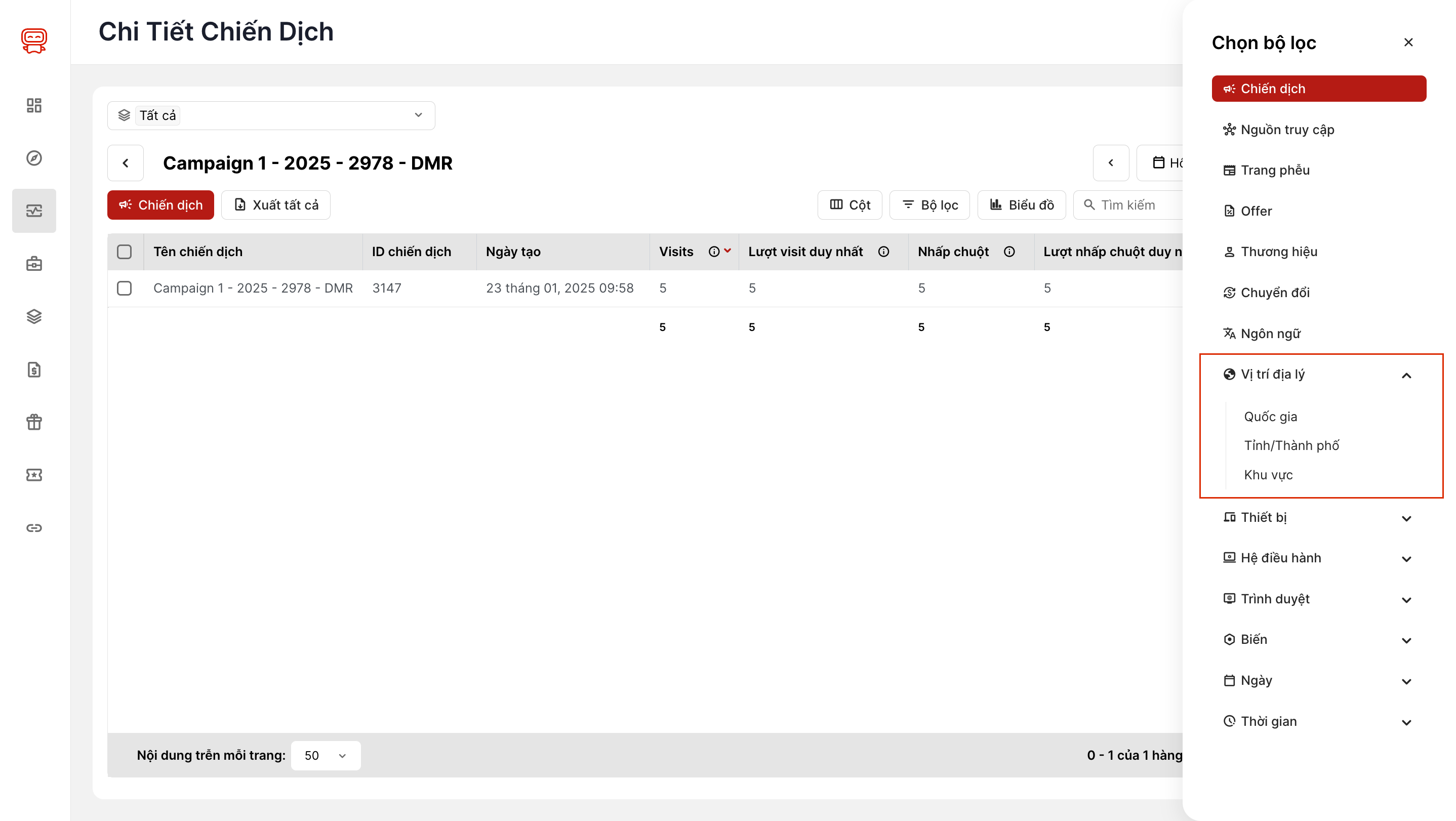Open rows per page dropdown showing 50
Viewport: 1456px width, 821px height.
click(x=325, y=756)
